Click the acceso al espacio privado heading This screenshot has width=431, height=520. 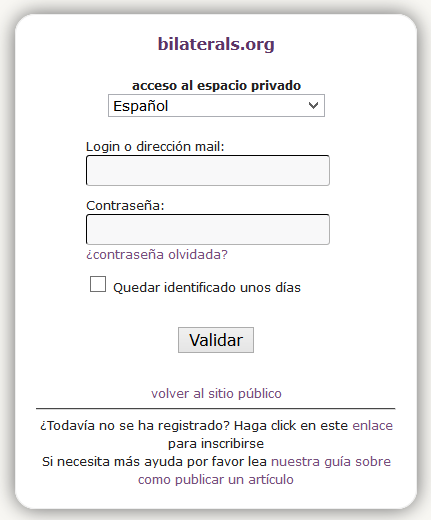tap(216, 86)
